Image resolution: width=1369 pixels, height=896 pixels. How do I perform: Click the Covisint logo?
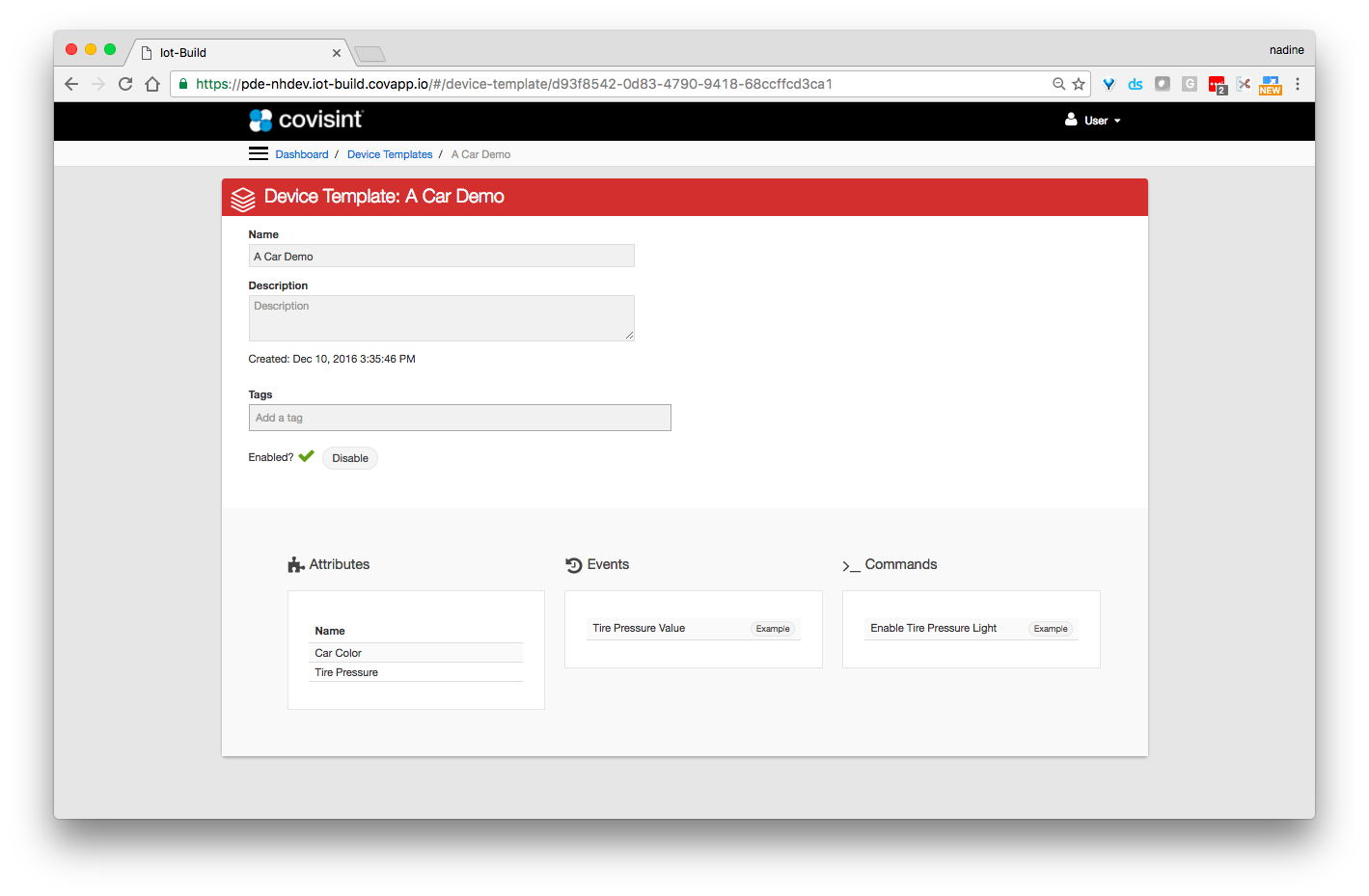[x=306, y=120]
